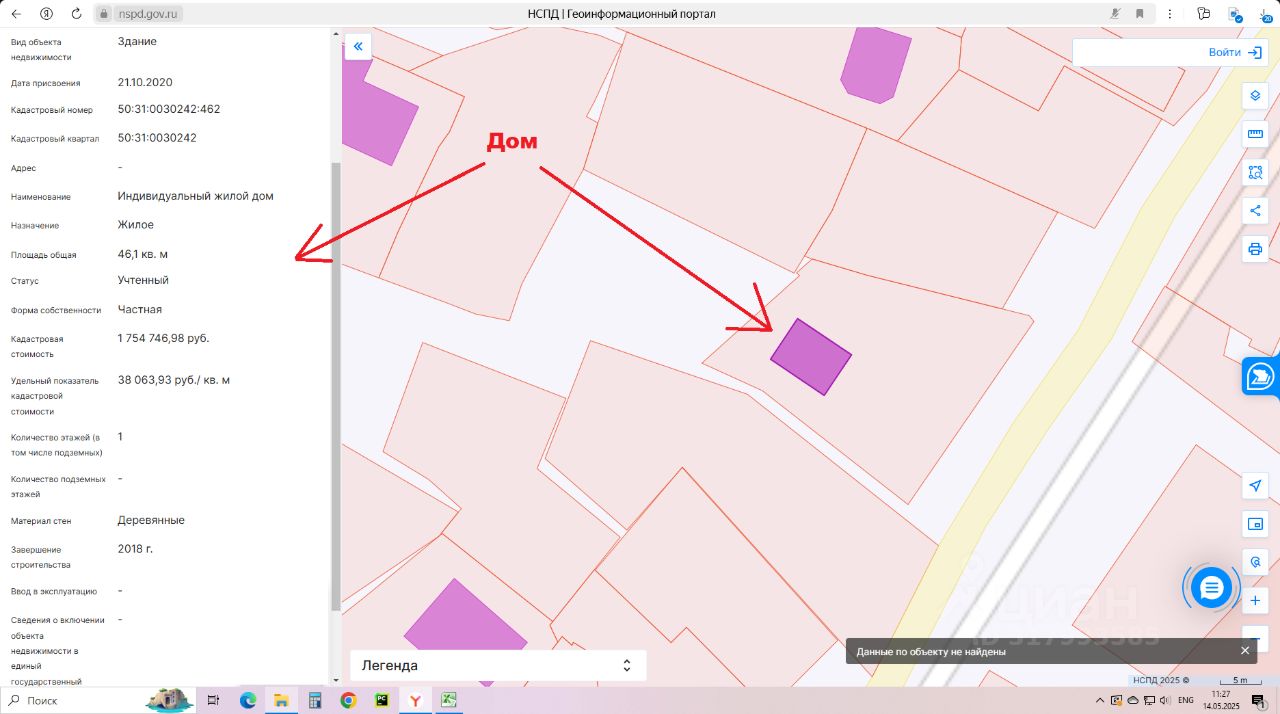Open the password manager key icon

[1203, 14]
